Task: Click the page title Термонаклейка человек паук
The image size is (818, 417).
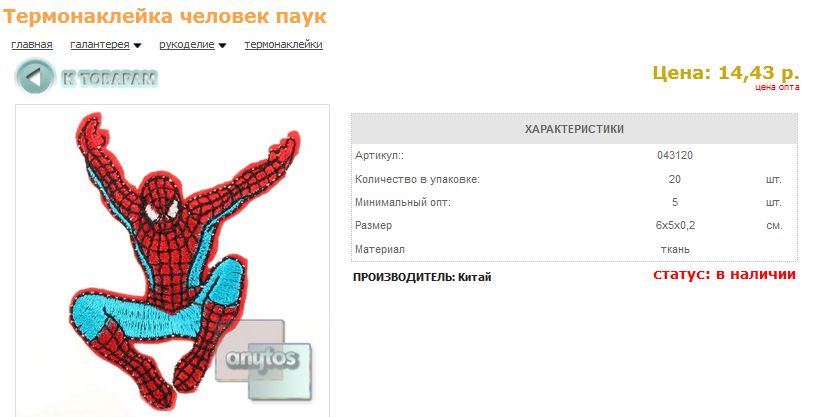Action: click(x=165, y=16)
